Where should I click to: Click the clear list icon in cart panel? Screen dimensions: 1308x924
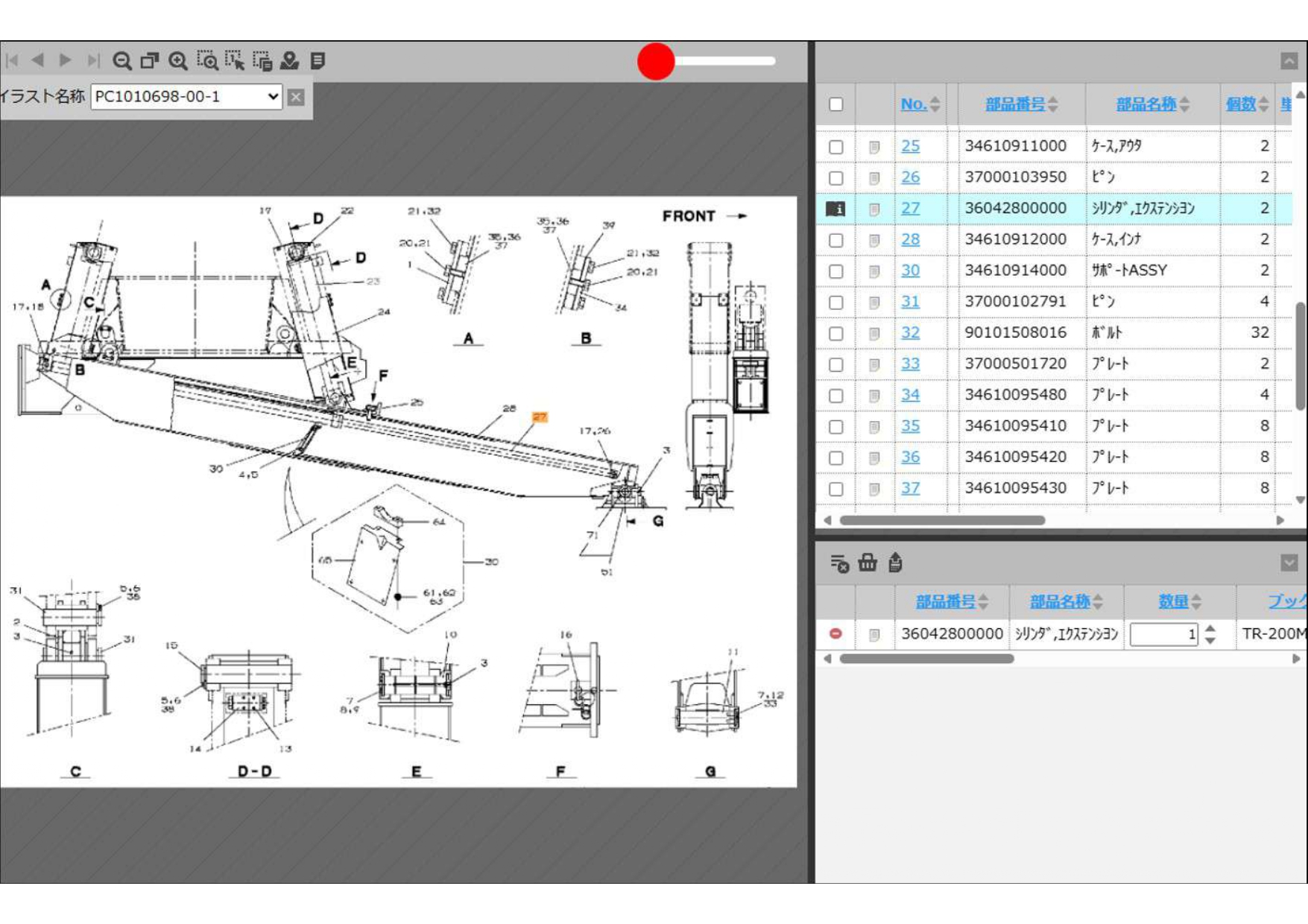point(839,563)
